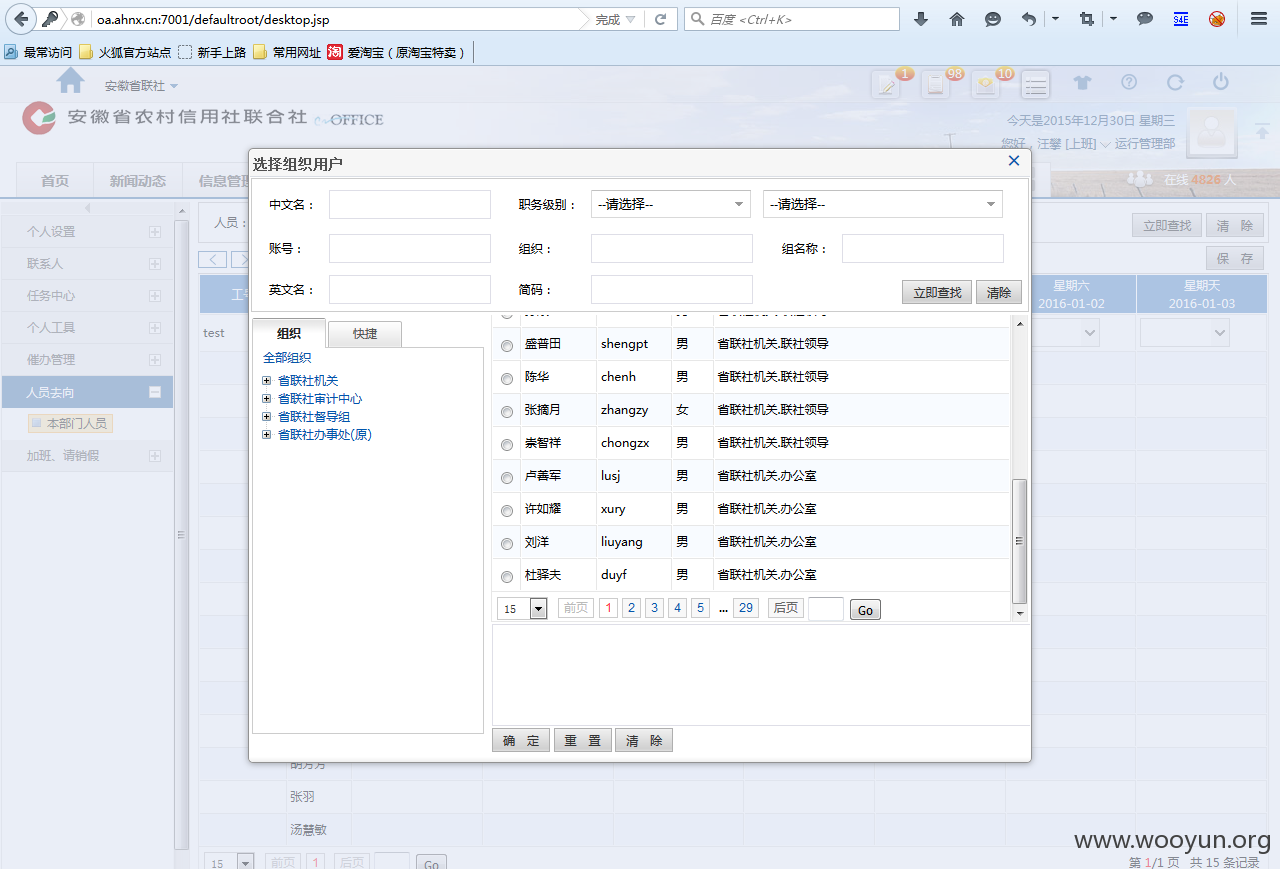Screen dimensions: 1280x869
Task: Expand the 省联社审计中心 tree node
Action: point(266,399)
